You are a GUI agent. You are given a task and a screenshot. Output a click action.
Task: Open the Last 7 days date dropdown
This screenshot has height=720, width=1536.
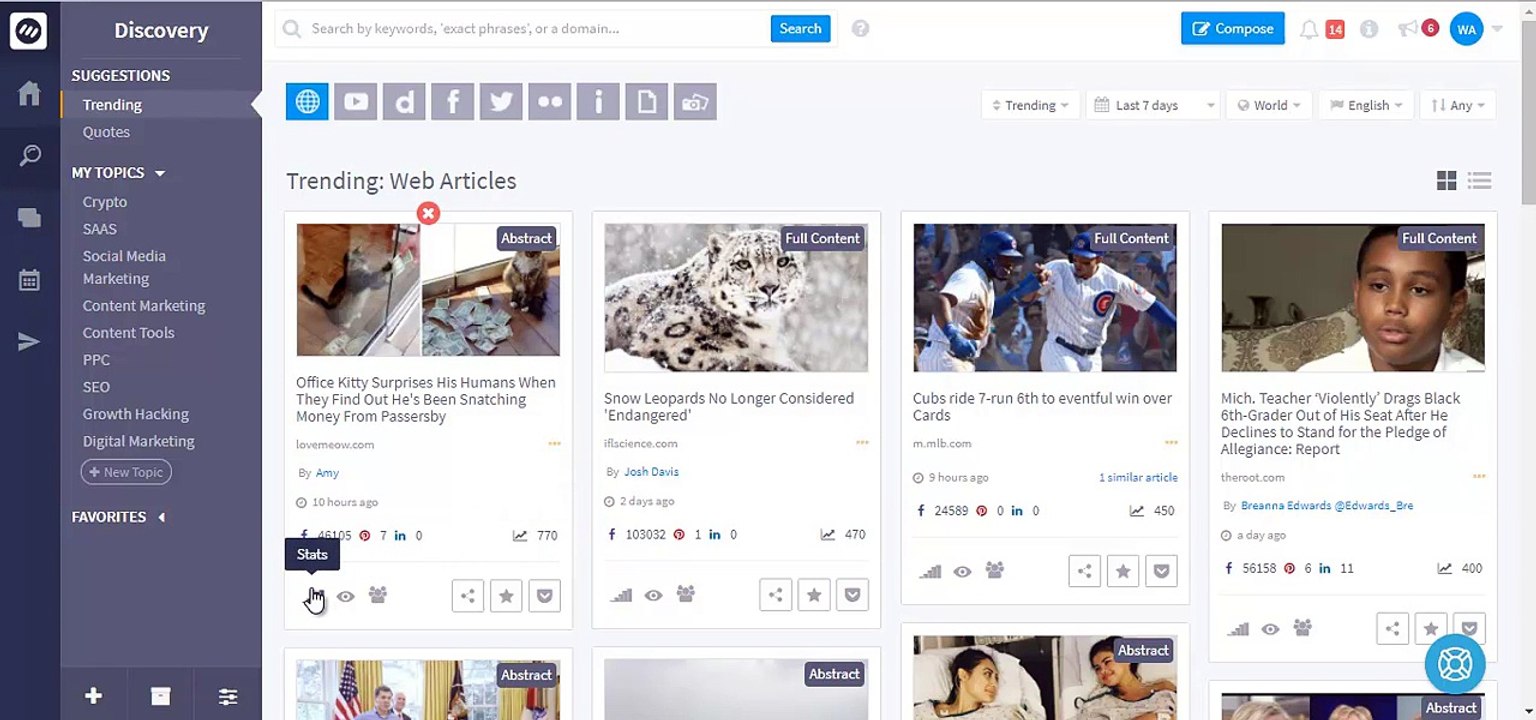point(1155,105)
